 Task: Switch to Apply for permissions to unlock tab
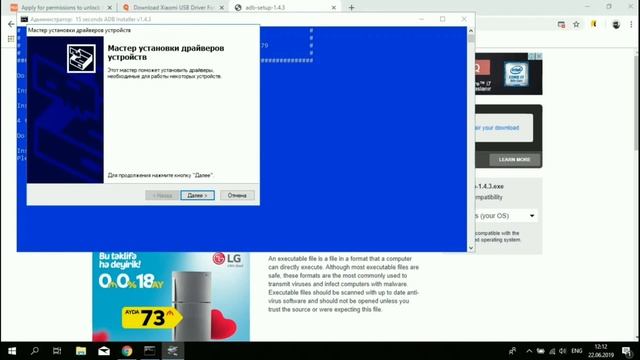point(60,7)
